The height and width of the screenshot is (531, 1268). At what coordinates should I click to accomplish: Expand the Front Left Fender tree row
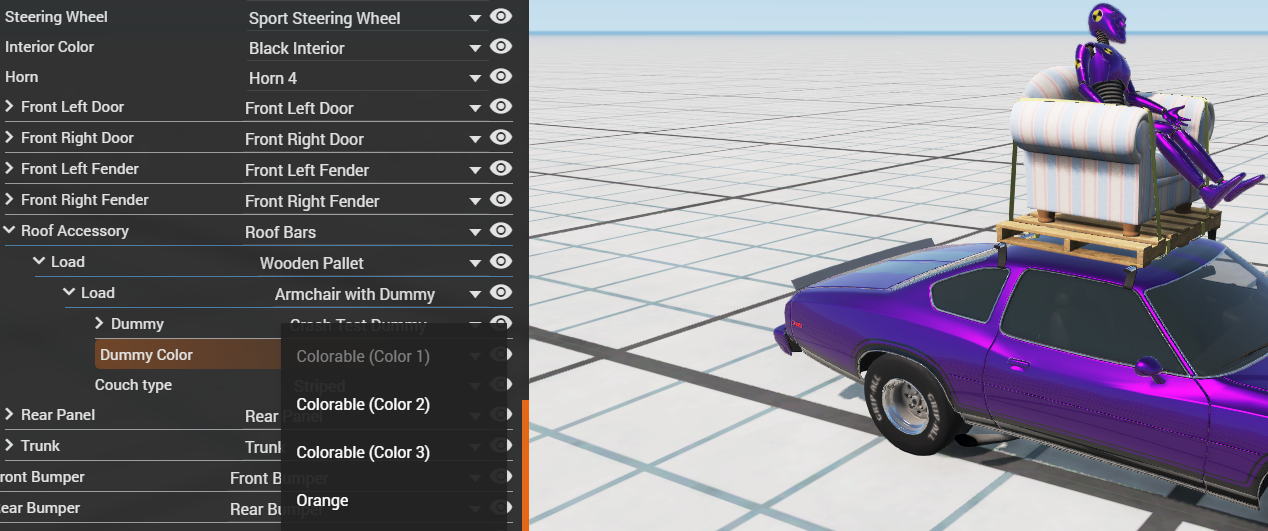point(10,168)
